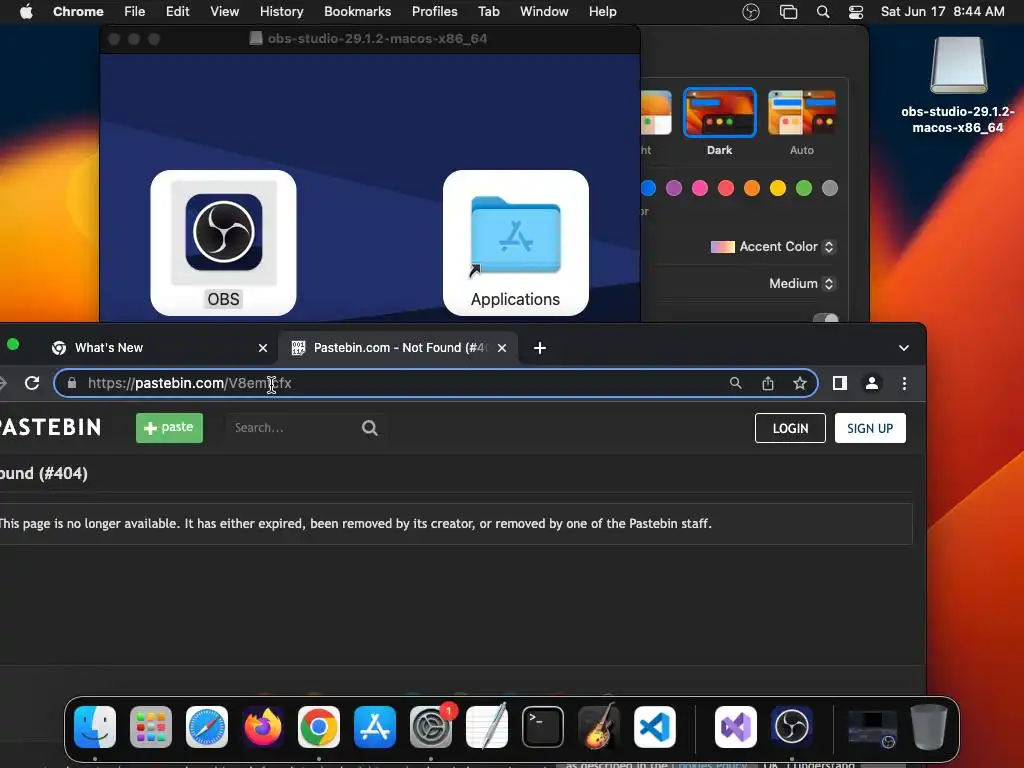Expand the tab search dropdown chevron
Image resolution: width=1024 pixels, height=768 pixels.
pyautogui.click(x=904, y=348)
